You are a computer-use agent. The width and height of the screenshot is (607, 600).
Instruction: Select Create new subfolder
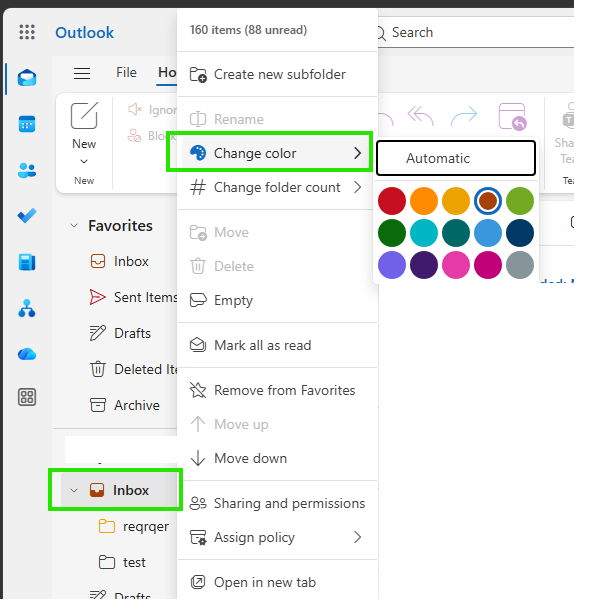pos(277,74)
